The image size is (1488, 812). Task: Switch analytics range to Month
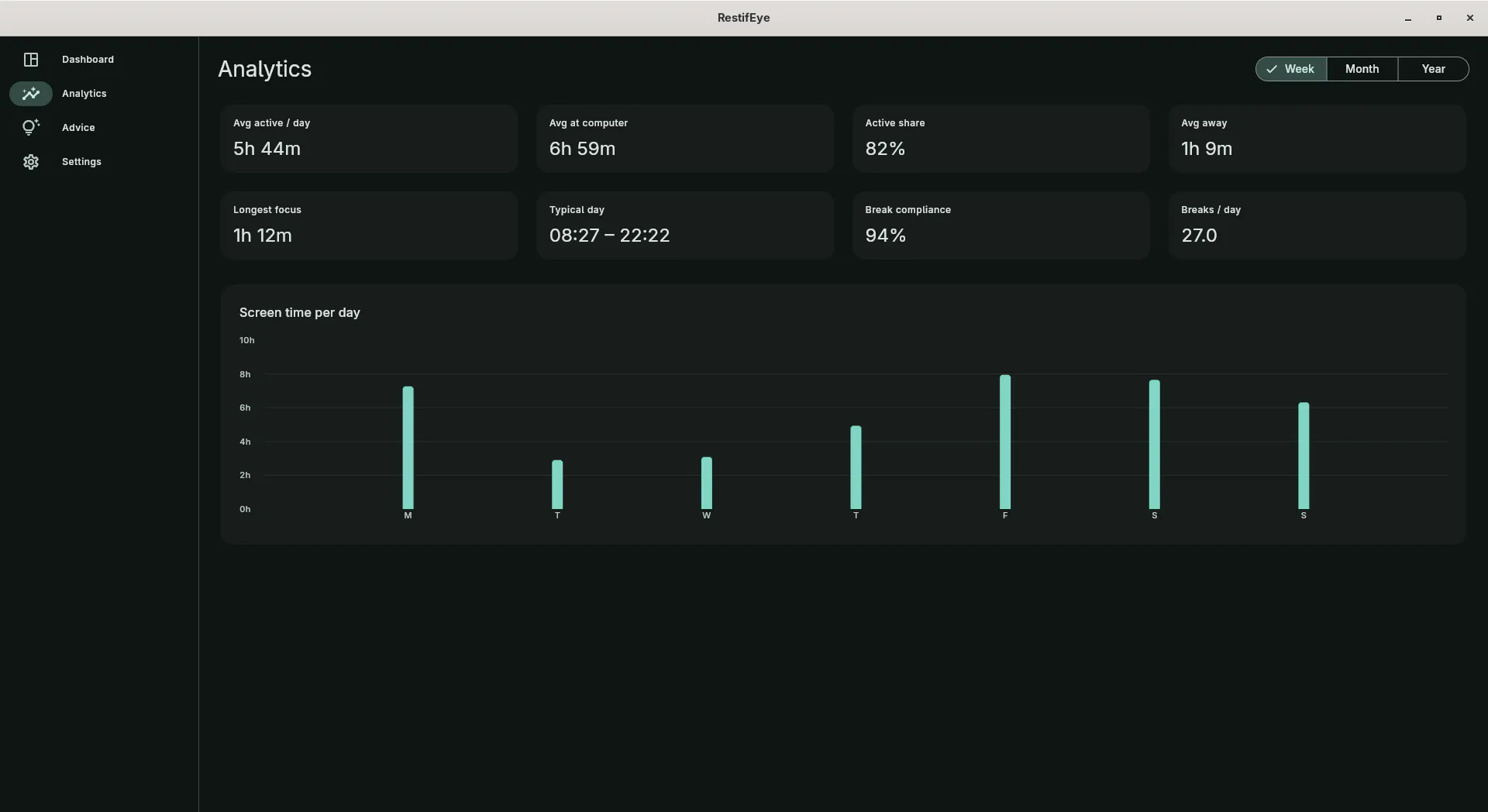(x=1362, y=69)
